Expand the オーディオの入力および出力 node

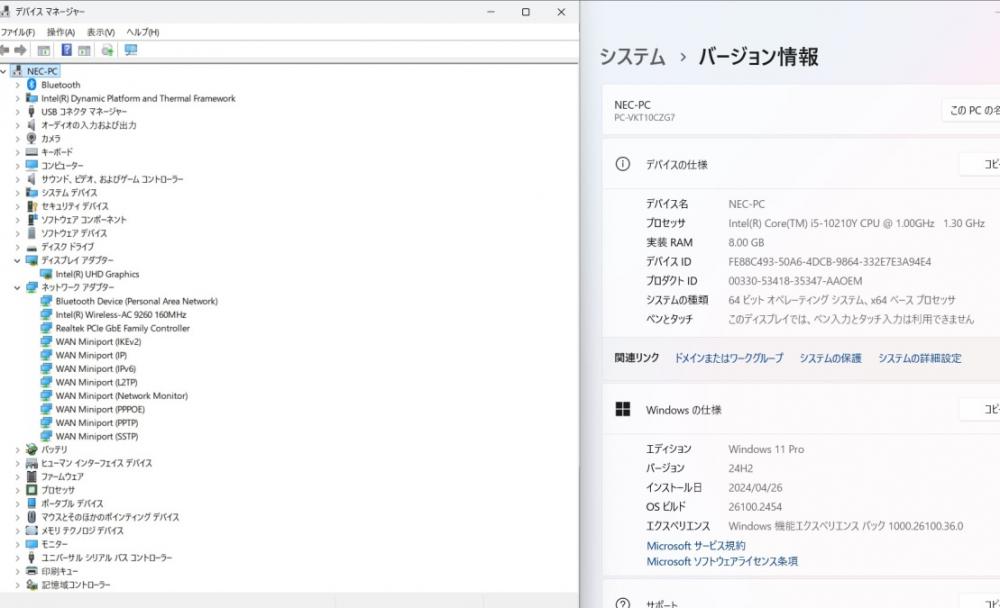point(17,125)
